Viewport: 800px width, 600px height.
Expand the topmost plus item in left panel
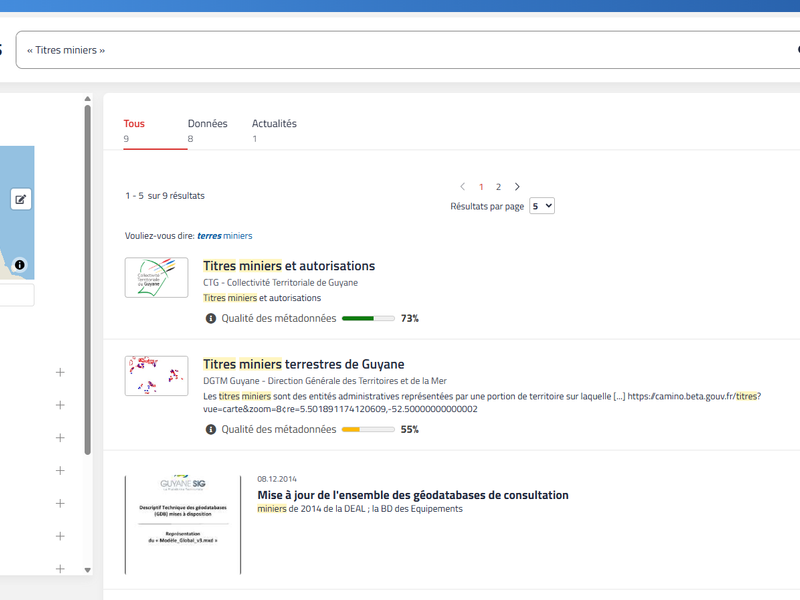(x=60, y=372)
